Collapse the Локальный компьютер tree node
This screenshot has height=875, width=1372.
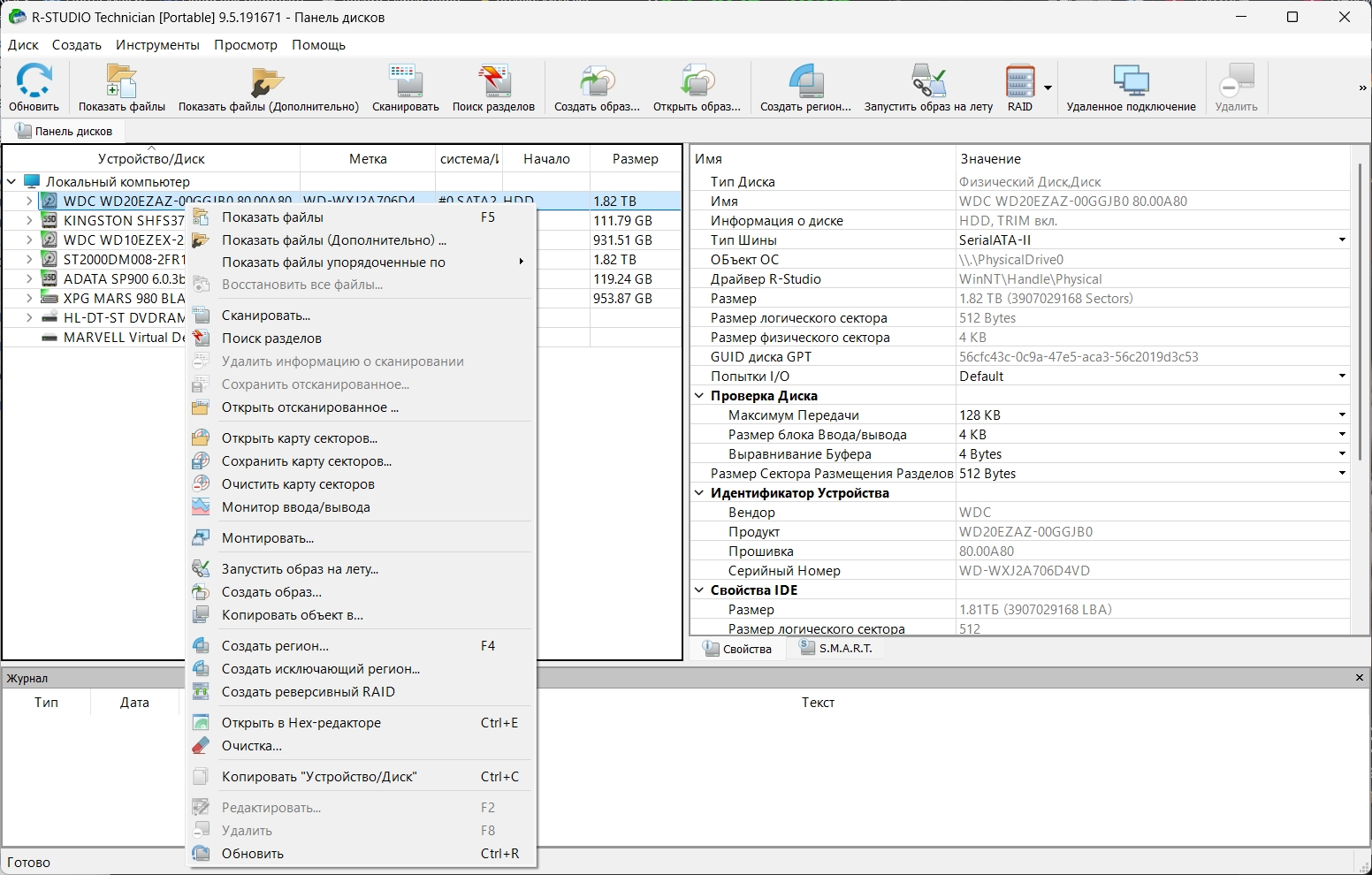pyautogui.click(x=12, y=182)
